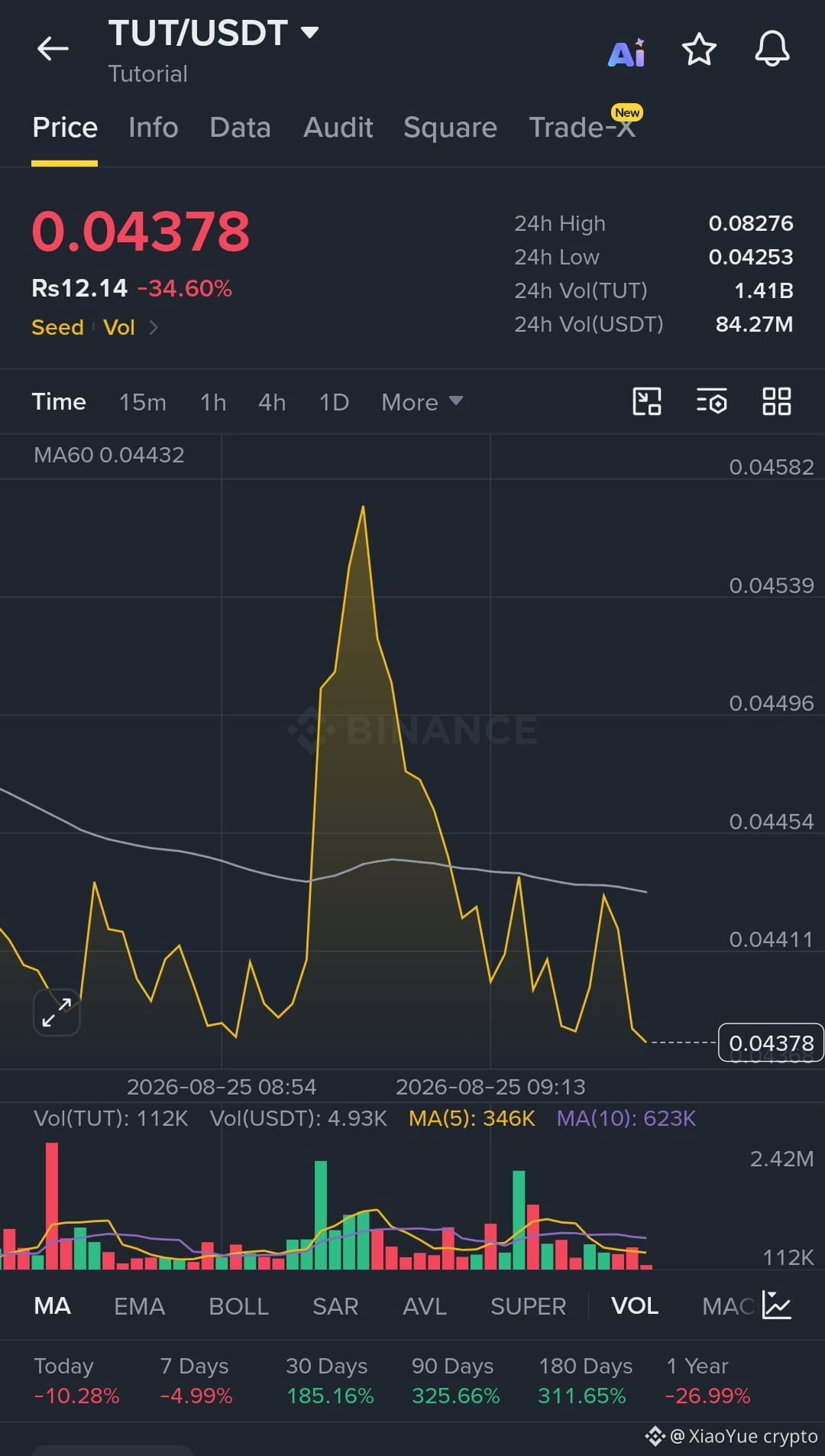This screenshot has height=1456, width=825.
Task: Toggle the AVL indicator
Action: pos(425,1306)
